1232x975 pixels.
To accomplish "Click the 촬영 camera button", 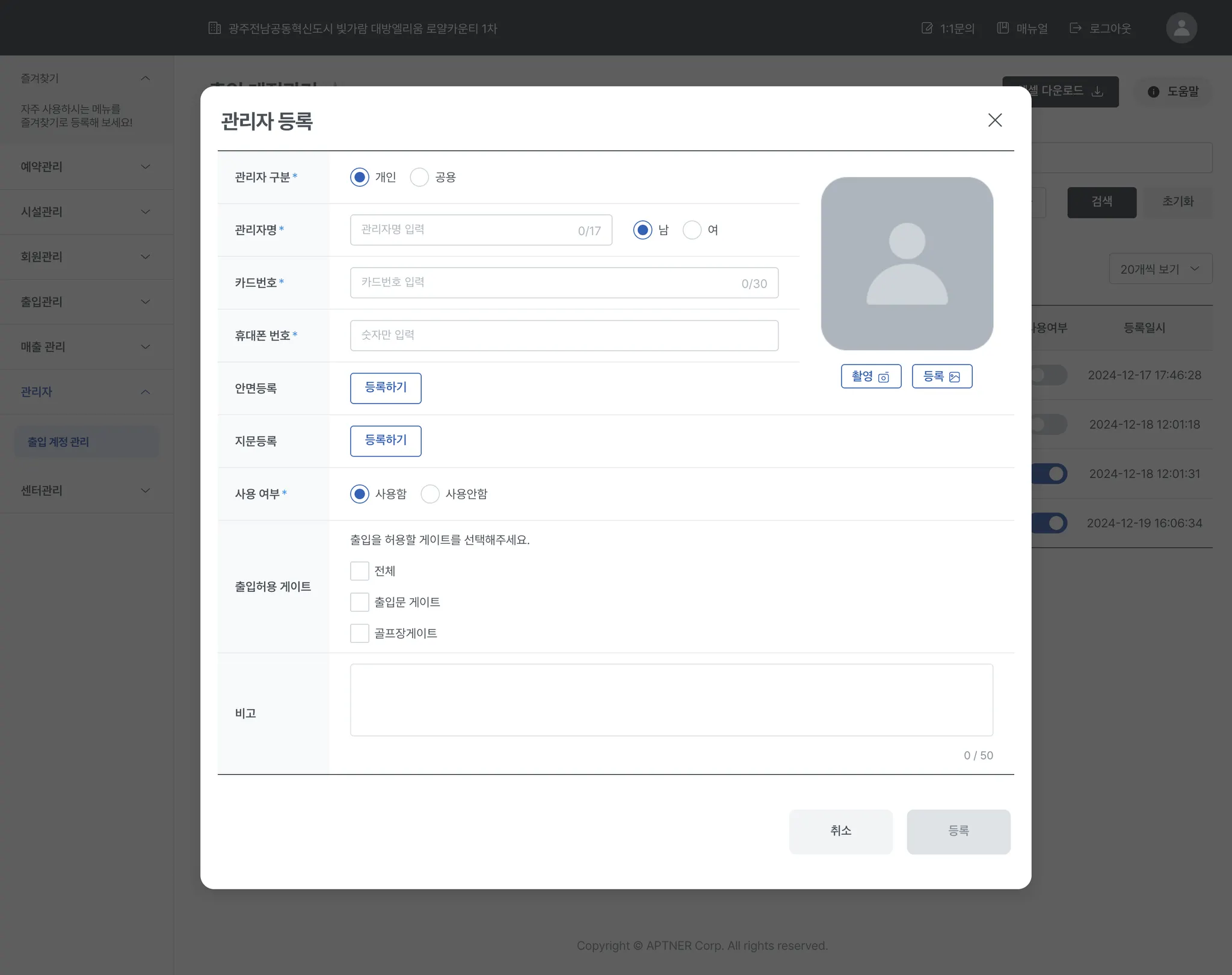I will coord(870,377).
